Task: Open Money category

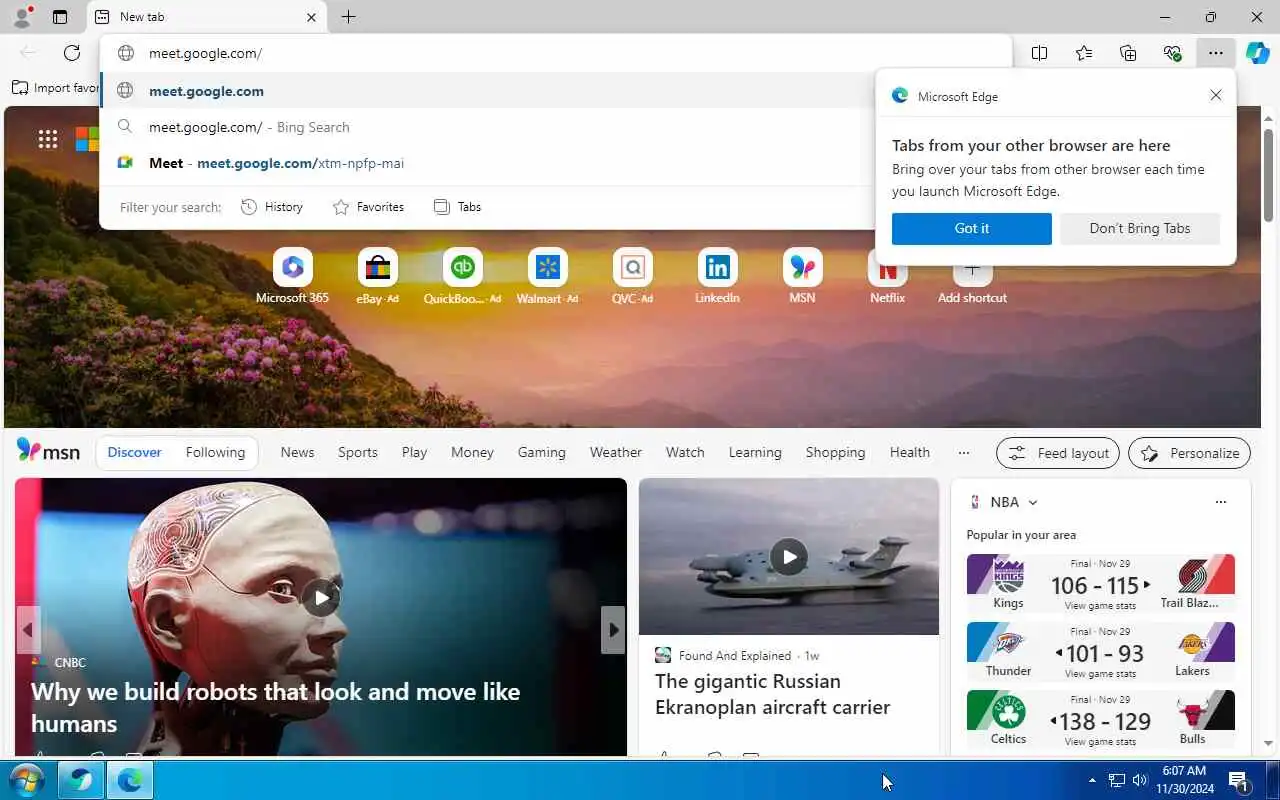Action: pos(472,452)
